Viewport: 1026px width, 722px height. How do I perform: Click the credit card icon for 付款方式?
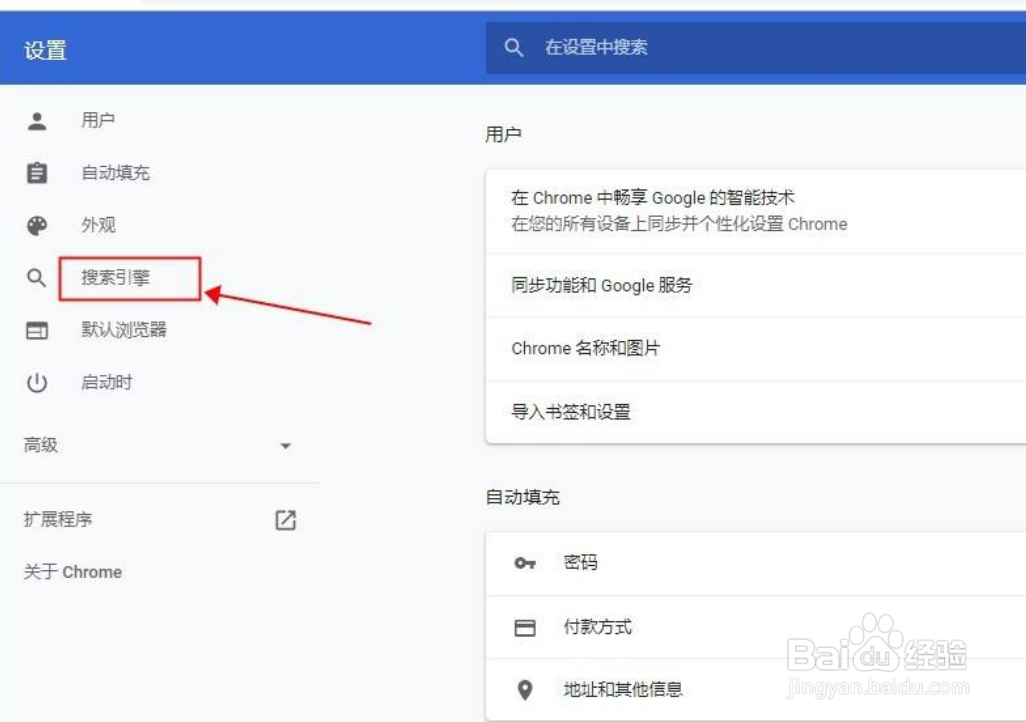(x=525, y=628)
